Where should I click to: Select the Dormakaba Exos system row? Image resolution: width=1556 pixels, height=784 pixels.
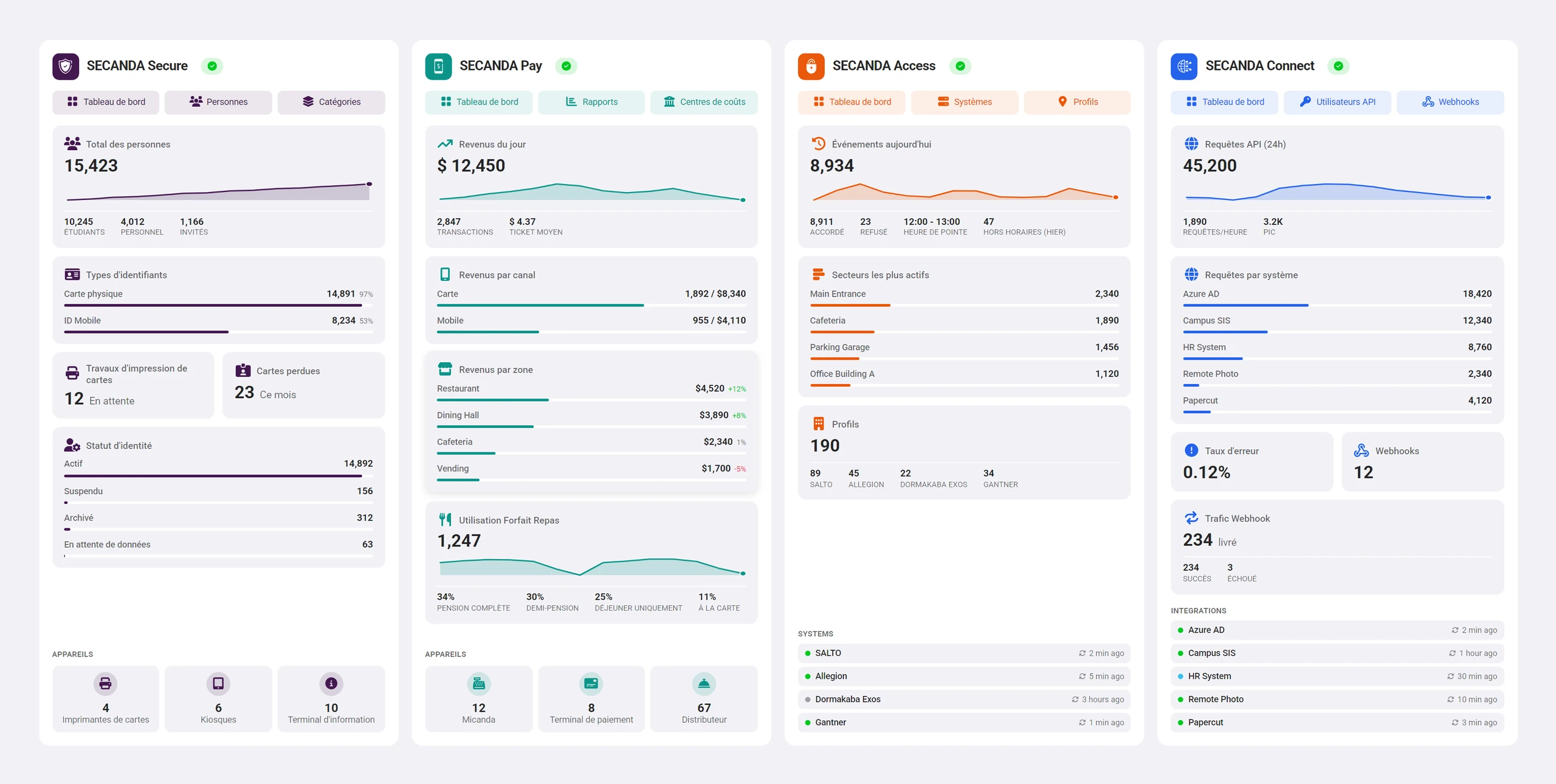click(x=964, y=700)
